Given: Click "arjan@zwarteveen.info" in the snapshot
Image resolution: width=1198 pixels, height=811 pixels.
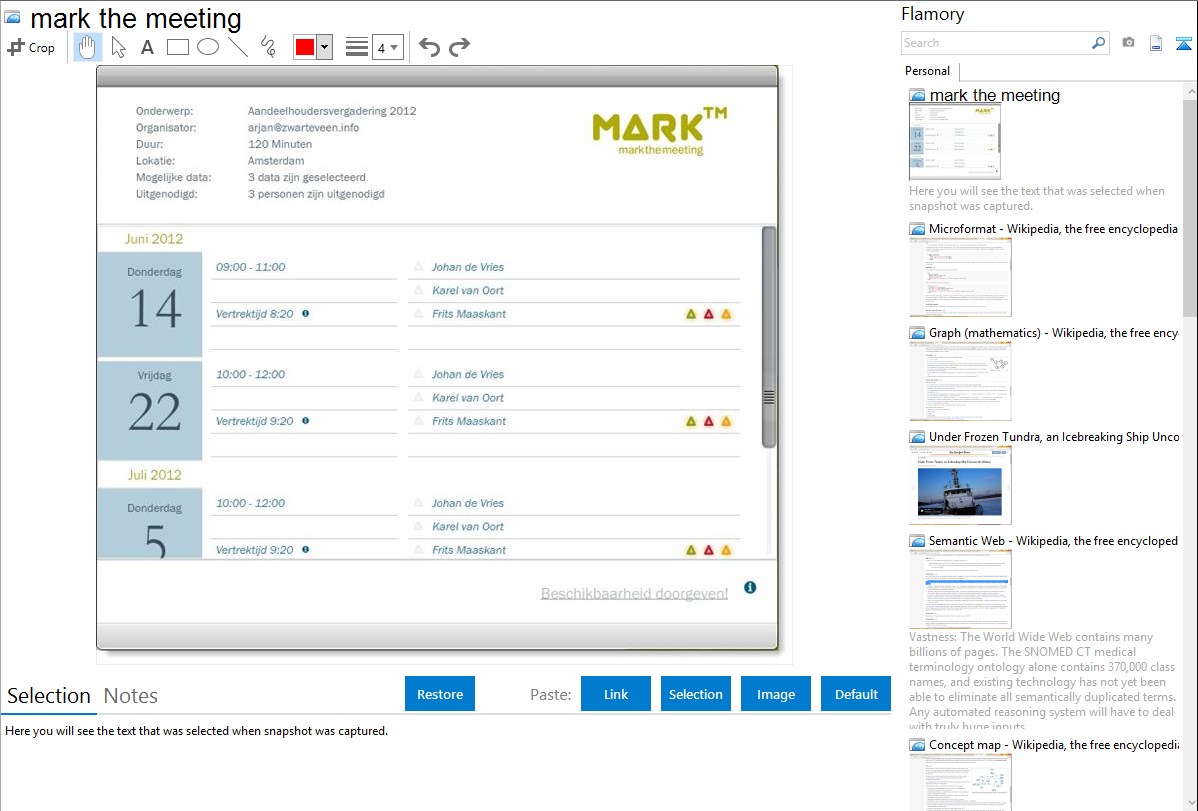Looking at the screenshot, I should (x=303, y=128).
